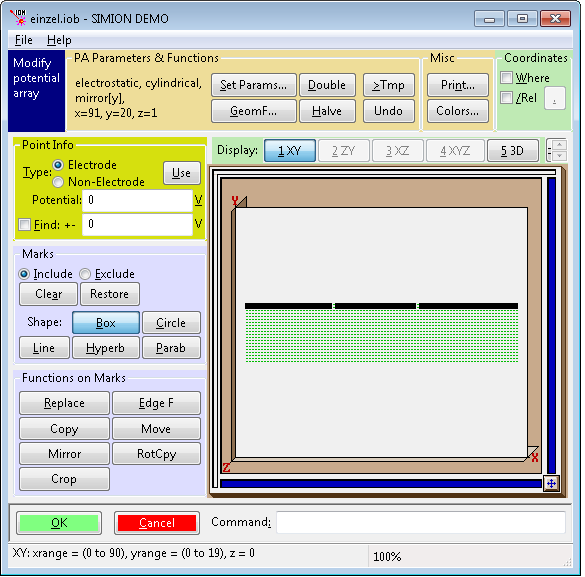Click the Replace function button
The height and width of the screenshot is (577, 585).
tap(64, 403)
